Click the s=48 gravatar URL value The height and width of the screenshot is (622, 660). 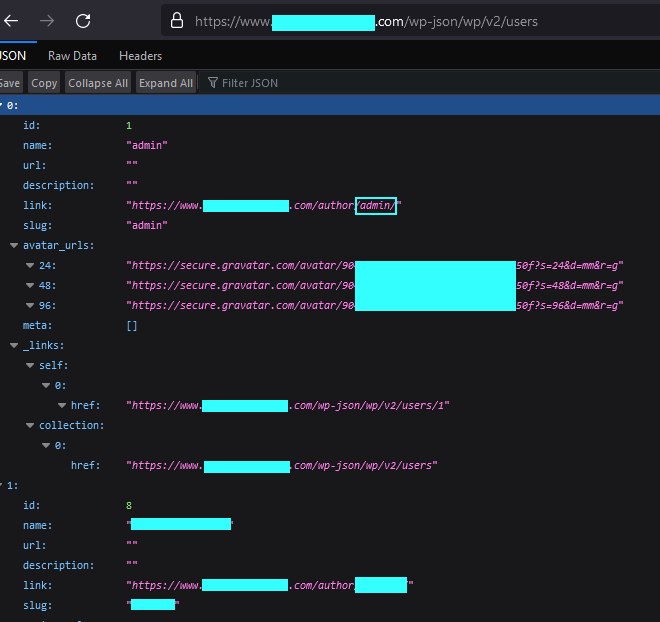(x=375, y=285)
